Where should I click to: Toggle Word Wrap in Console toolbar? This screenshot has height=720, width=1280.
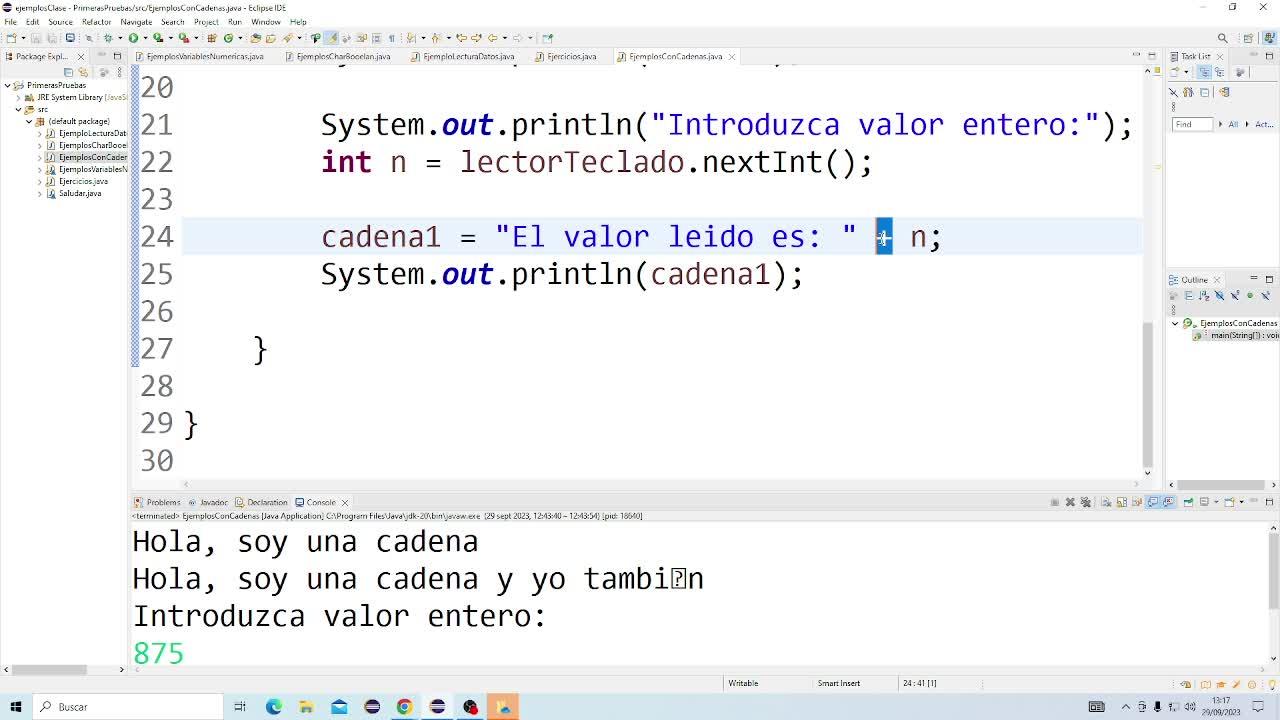point(1136,502)
